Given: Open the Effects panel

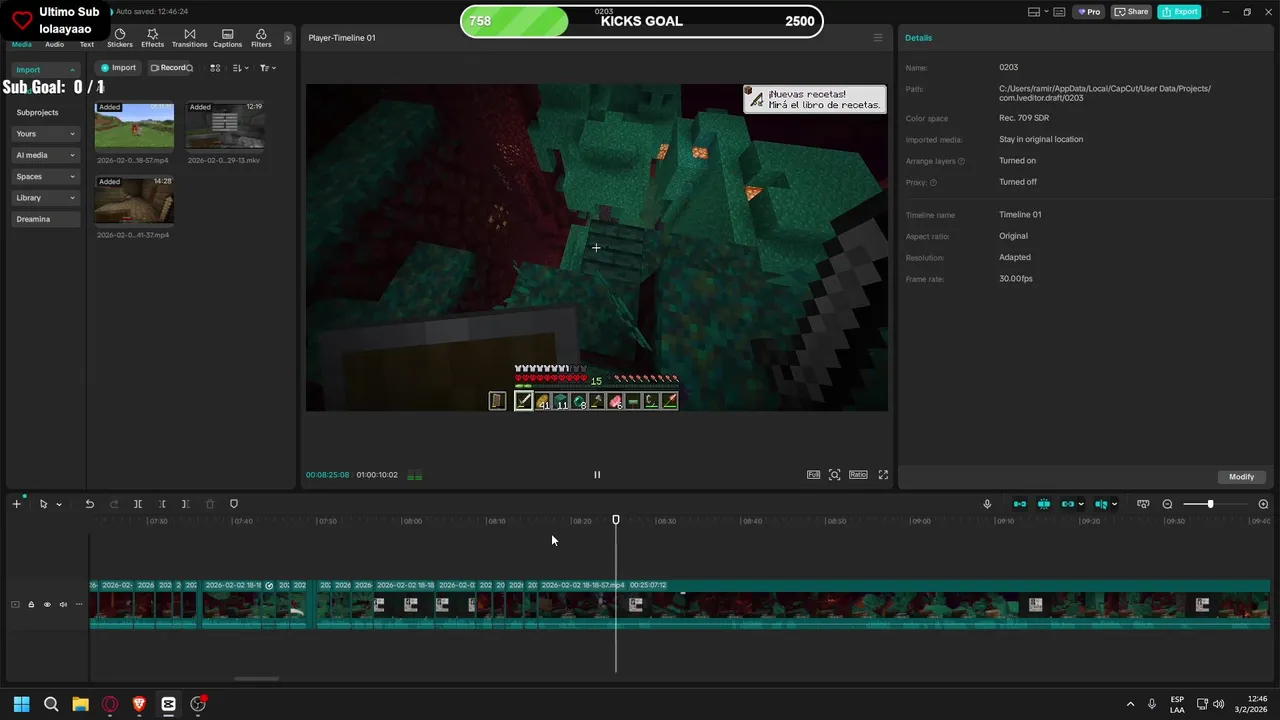Looking at the screenshot, I should coord(152,38).
